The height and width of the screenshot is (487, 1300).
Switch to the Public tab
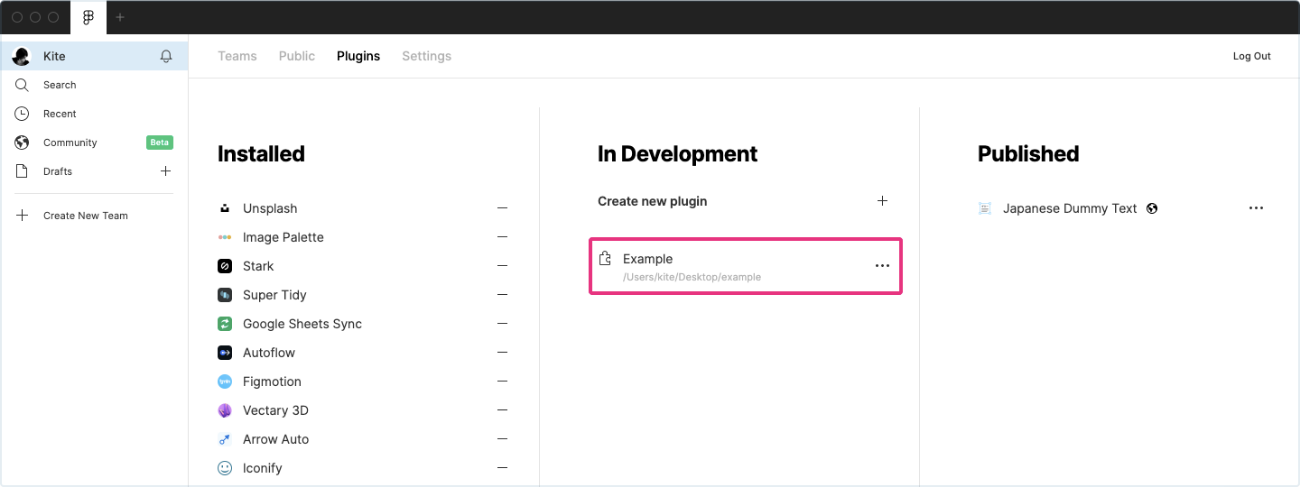click(297, 56)
